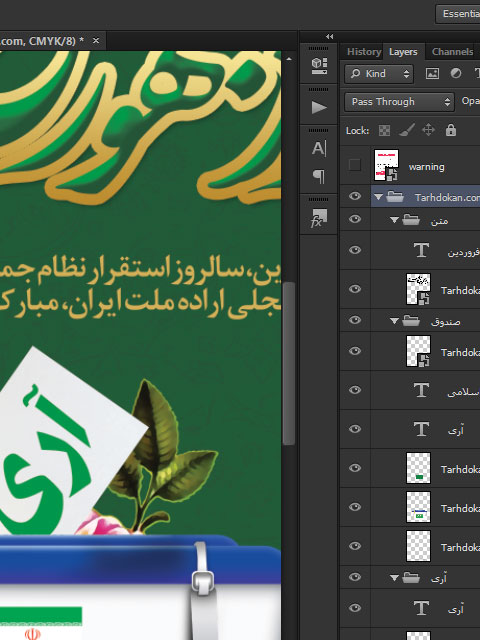Hide the متن group

click(x=355, y=219)
